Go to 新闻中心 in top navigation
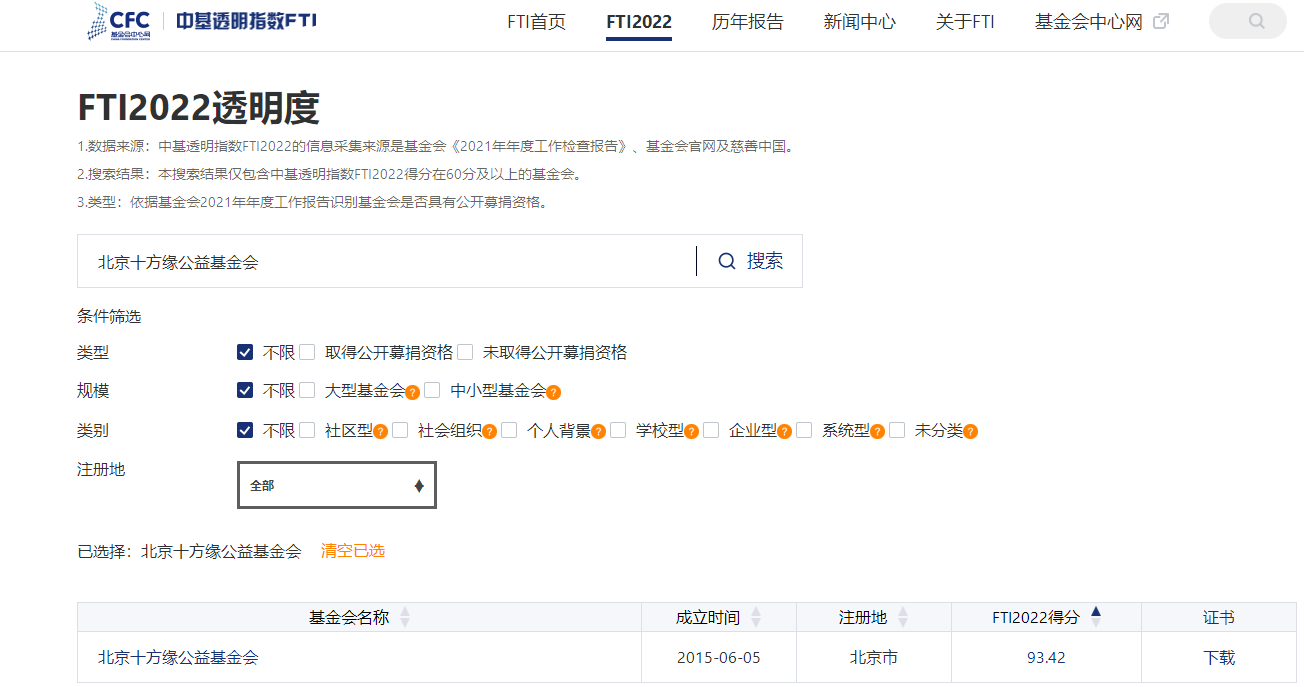 click(859, 22)
